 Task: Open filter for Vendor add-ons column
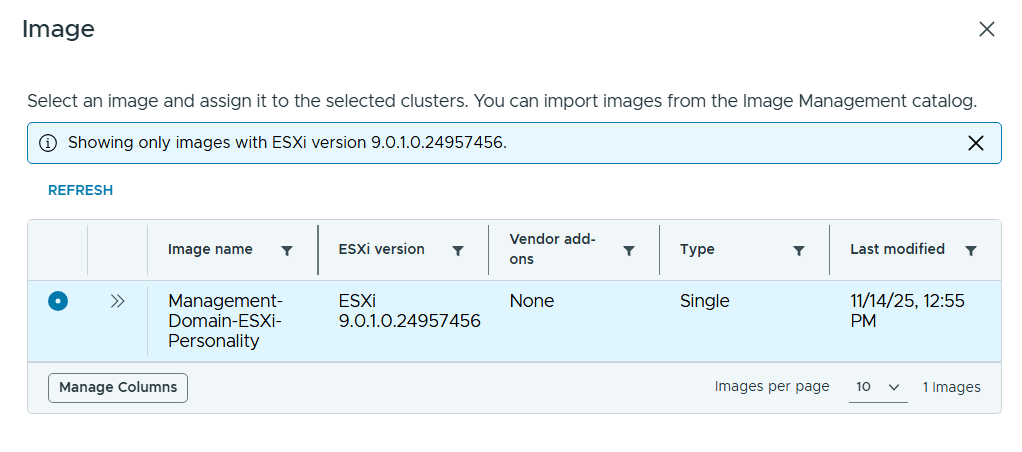click(629, 251)
